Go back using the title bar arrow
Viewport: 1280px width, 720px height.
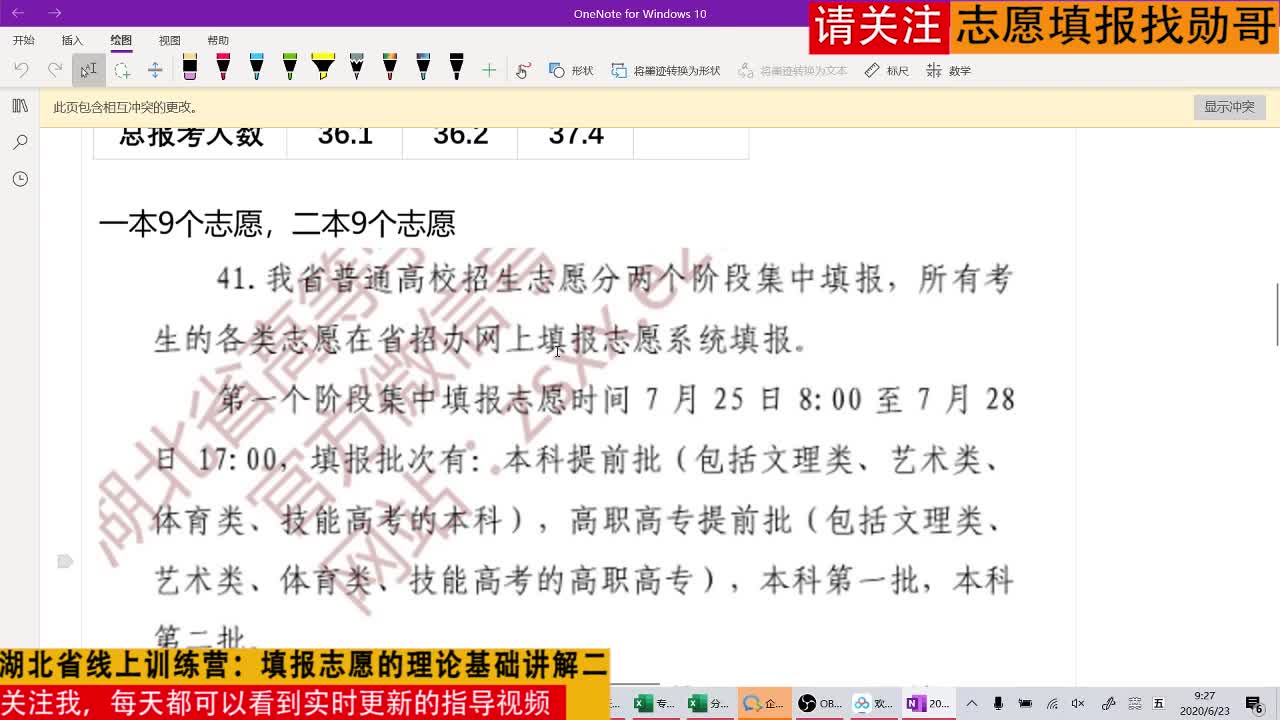[x=18, y=13]
